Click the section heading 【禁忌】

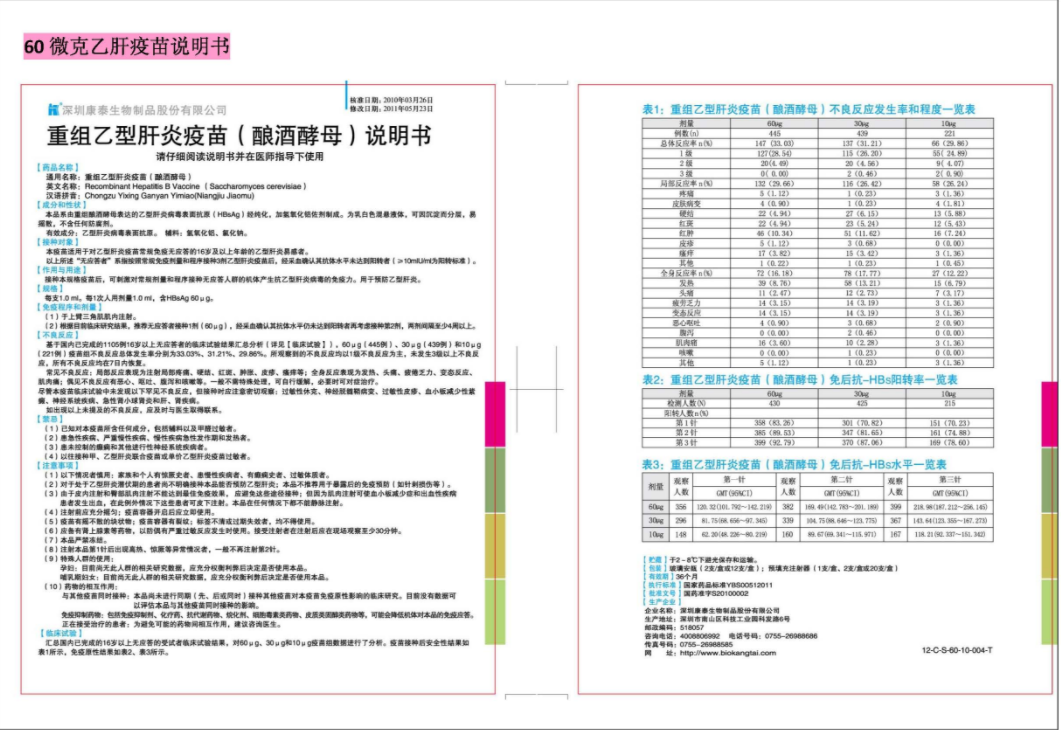point(51,419)
